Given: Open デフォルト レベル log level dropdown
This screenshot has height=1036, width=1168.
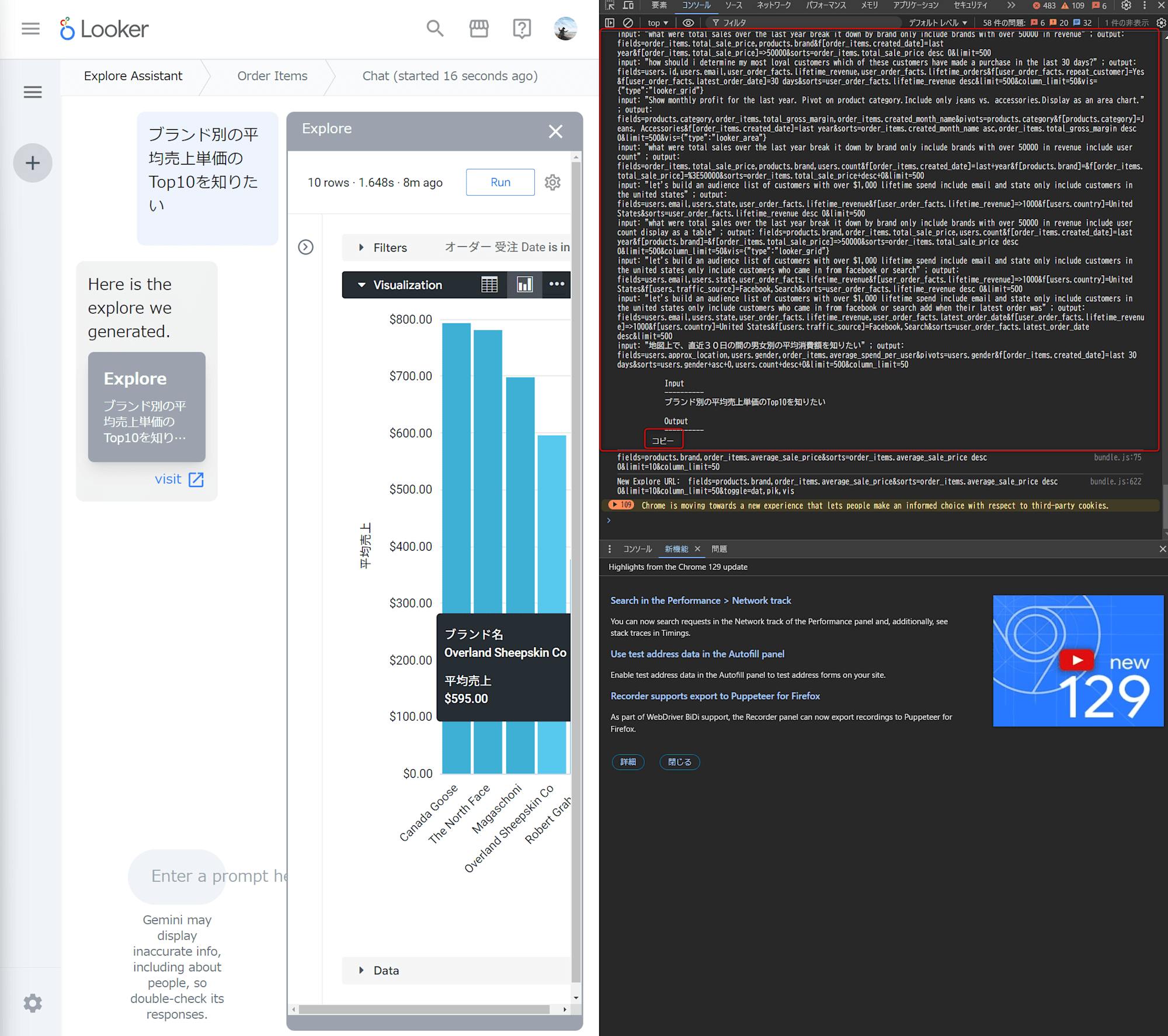Looking at the screenshot, I should click(x=938, y=23).
